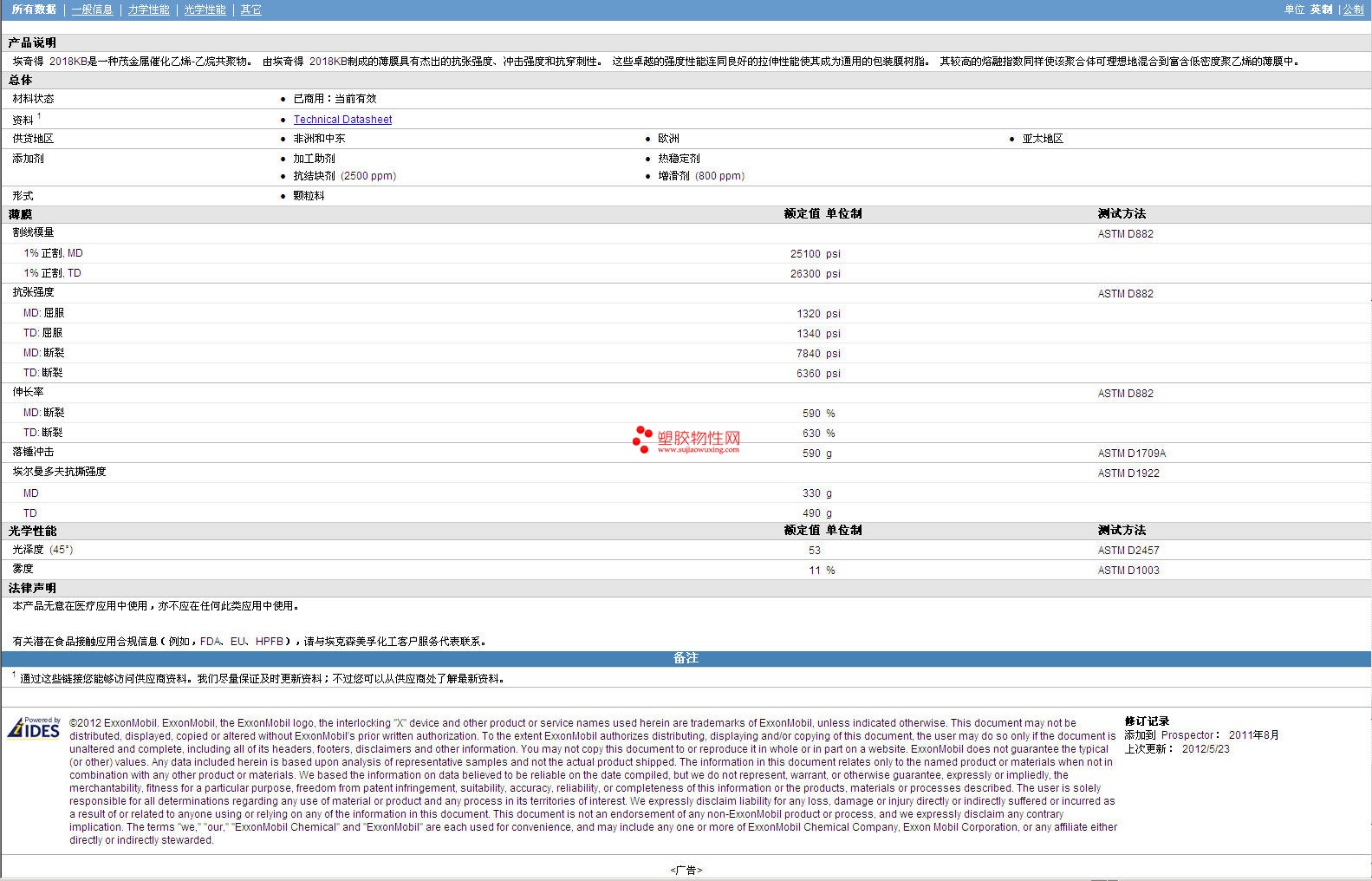Select the 330 g tear value
1372x881 pixels.
[x=817, y=493]
